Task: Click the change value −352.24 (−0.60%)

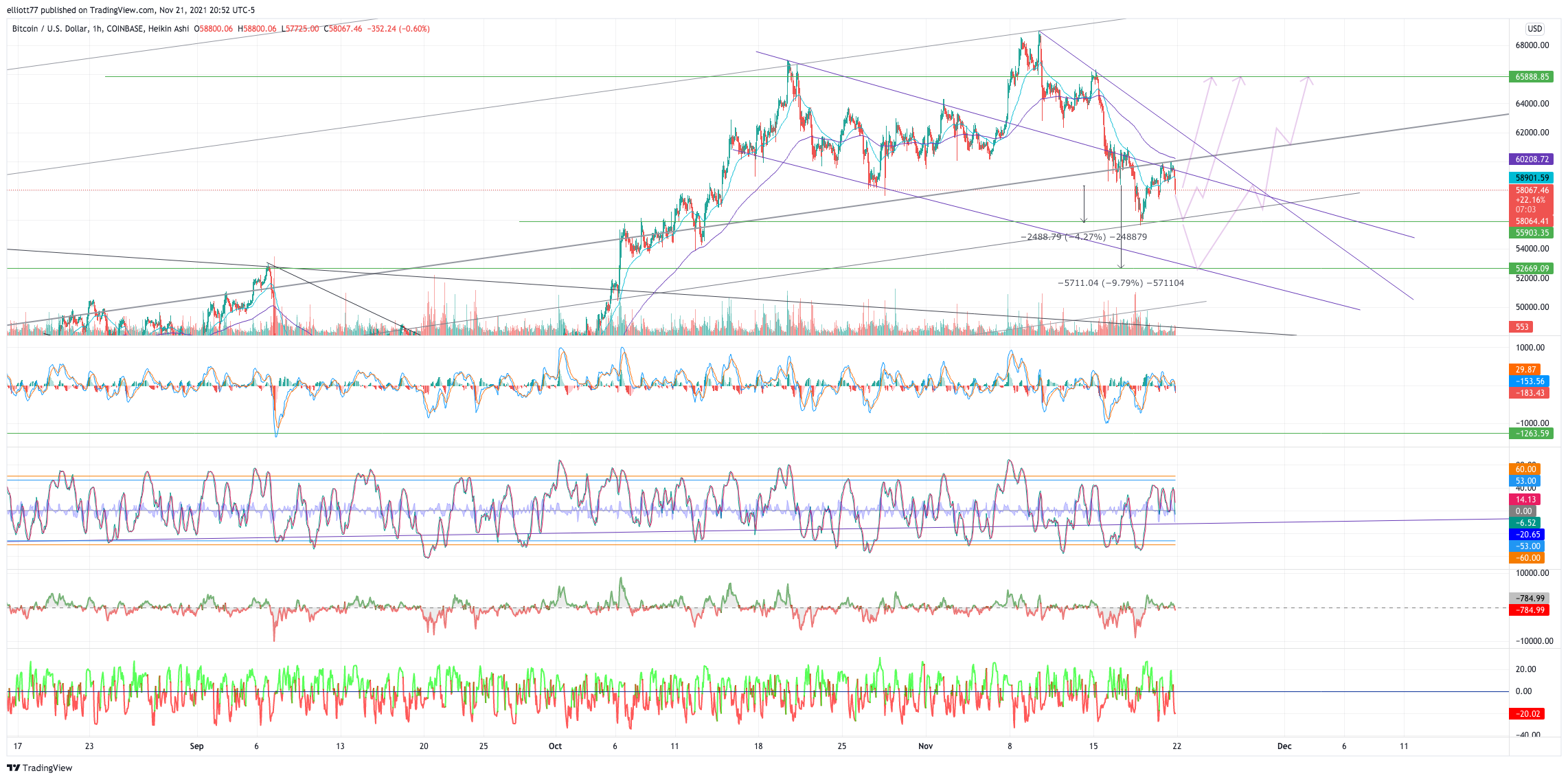Action: [x=398, y=29]
